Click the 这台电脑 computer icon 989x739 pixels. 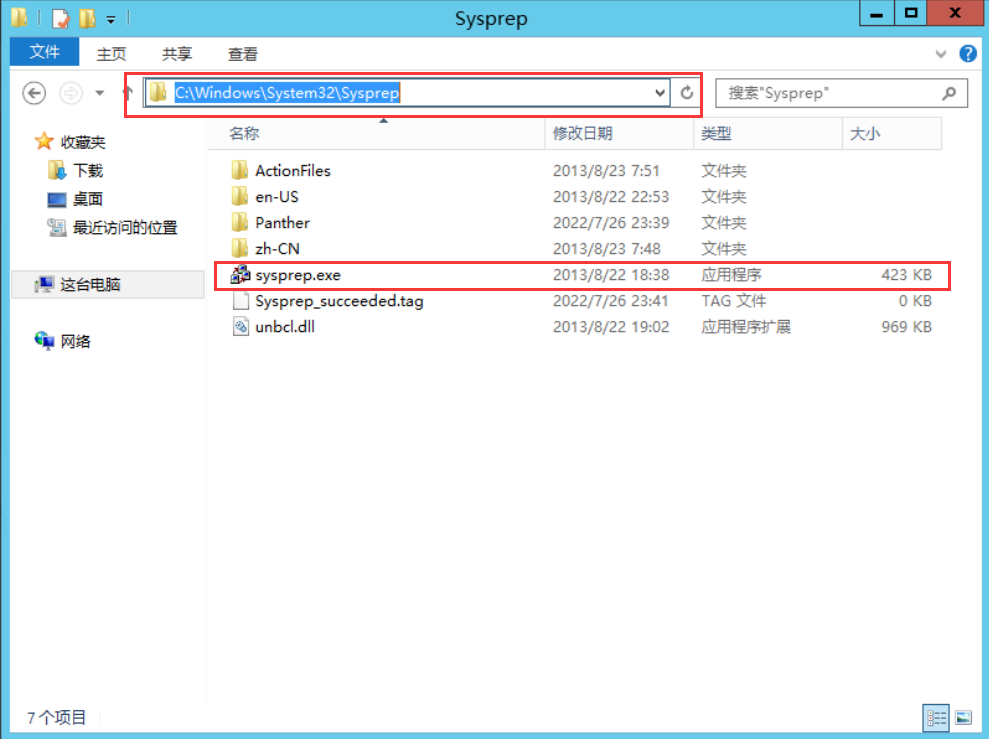coord(44,284)
